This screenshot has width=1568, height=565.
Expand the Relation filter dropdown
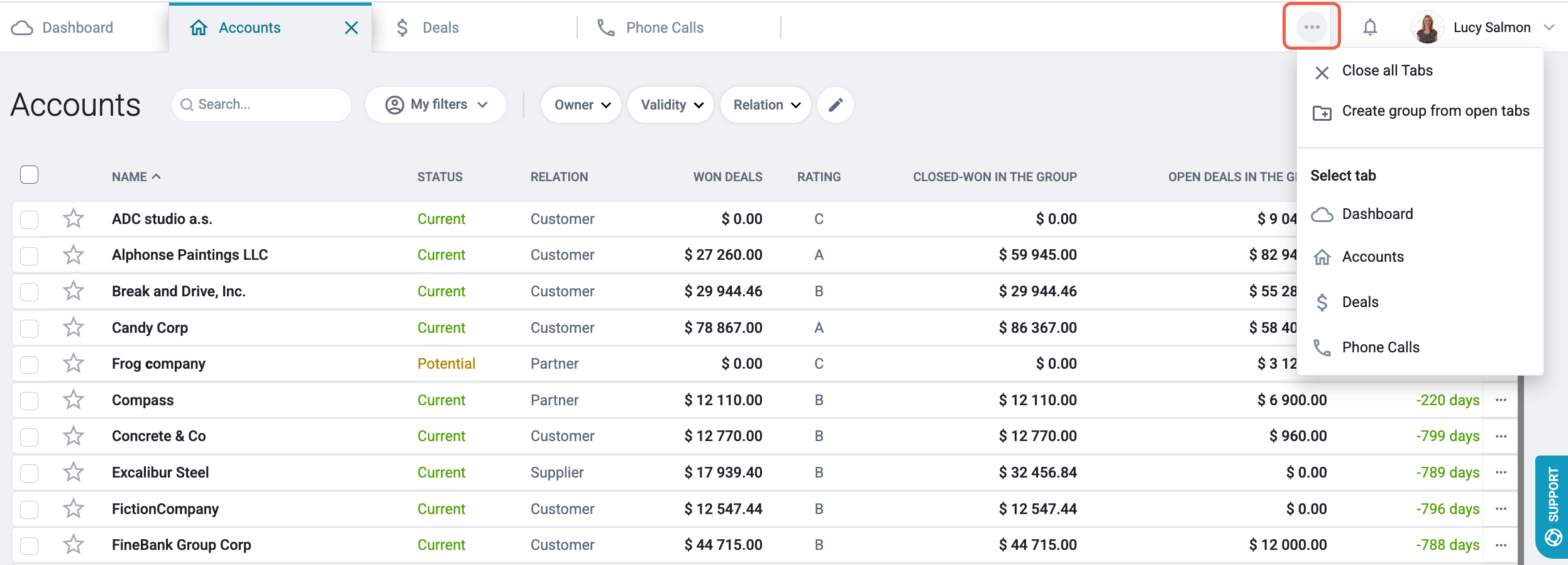pos(765,104)
